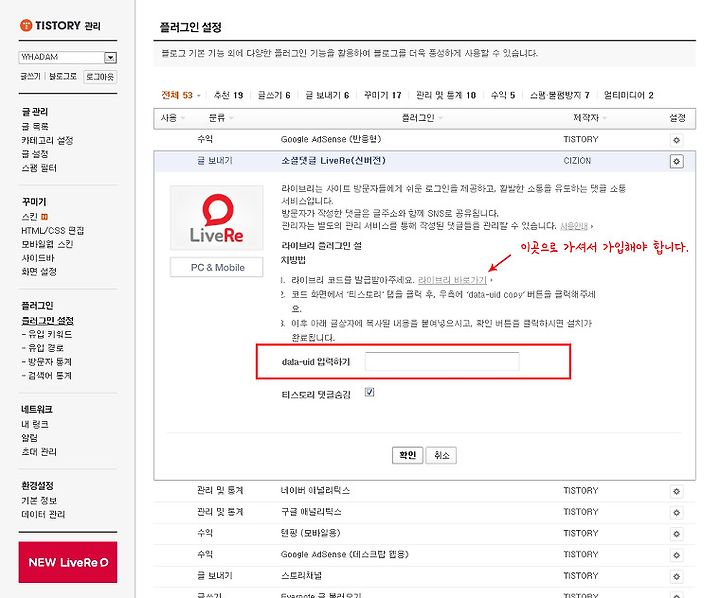Select the 수익 5 filter tab
720x598 pixels.
click(x=503, y=95)
